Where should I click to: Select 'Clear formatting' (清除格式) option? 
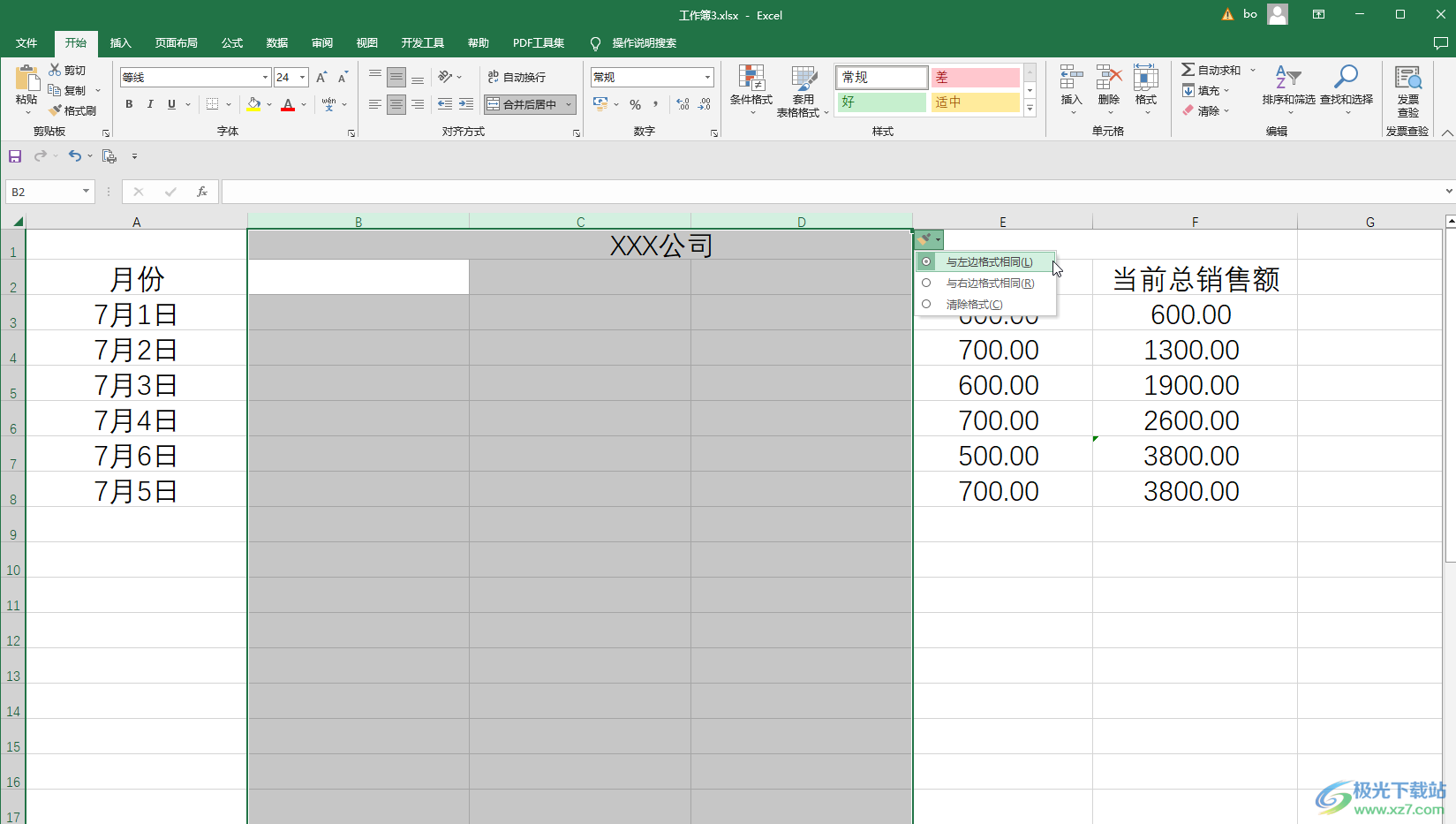click(985, 305)
